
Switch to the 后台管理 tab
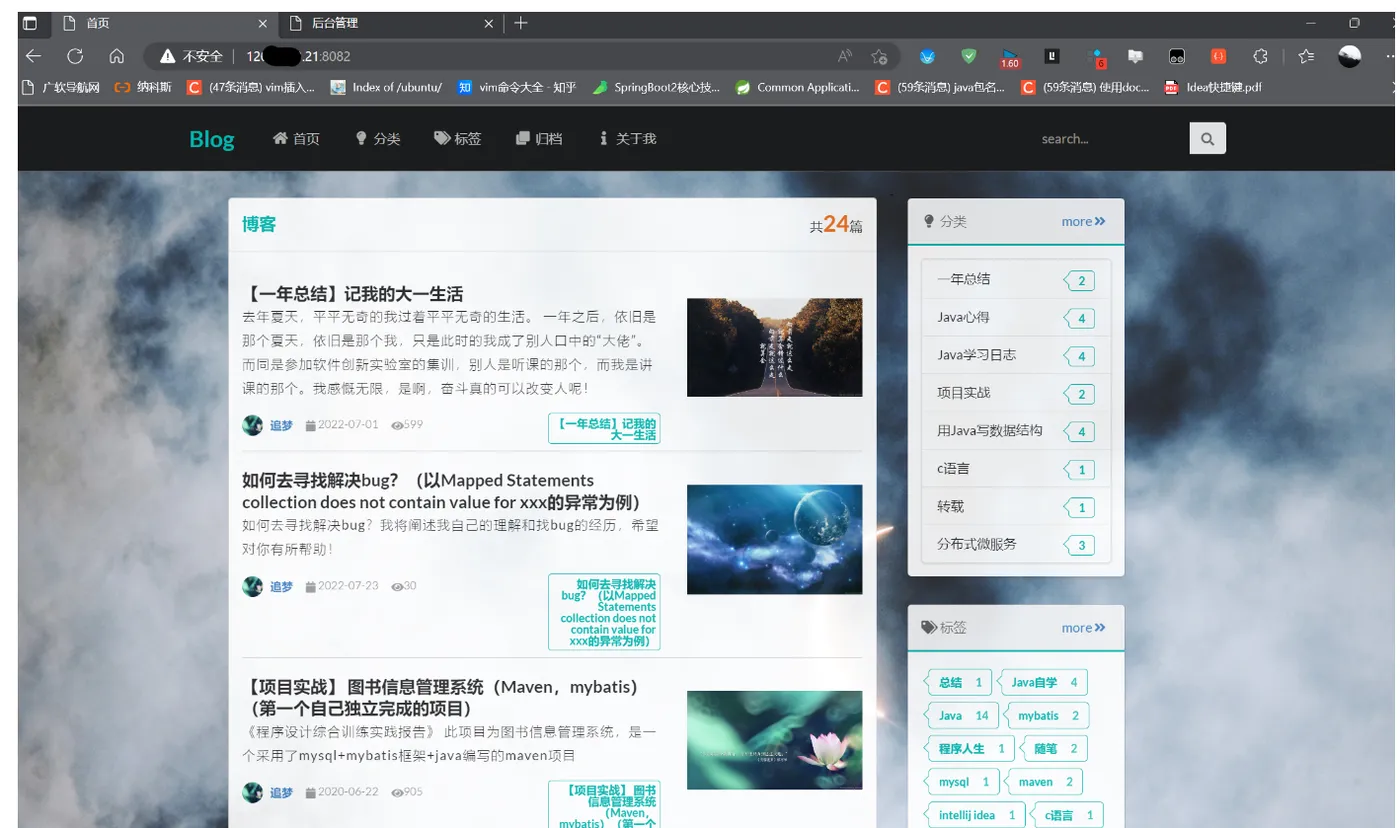coord(390,23)
